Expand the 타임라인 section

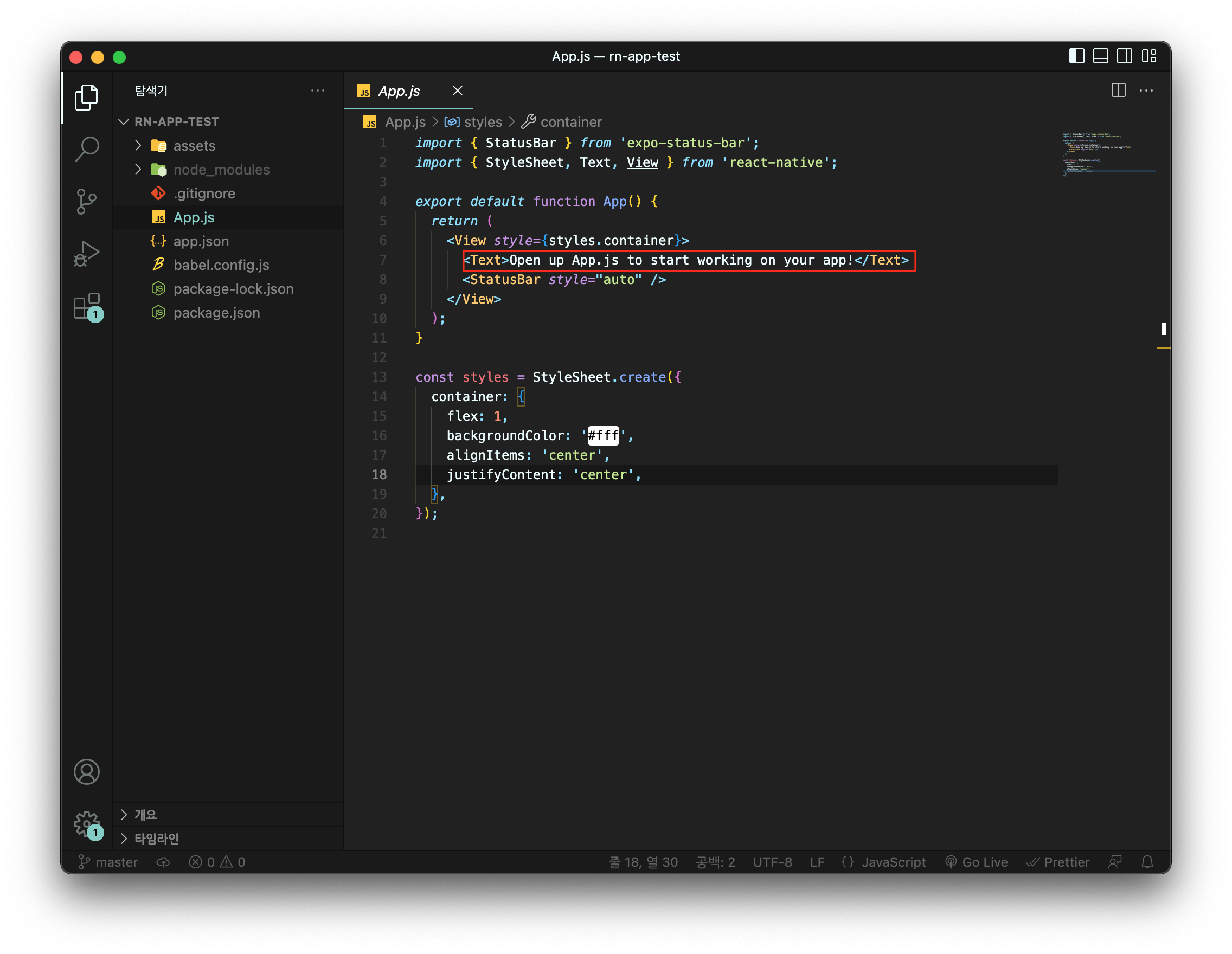(x=156, y=839)
